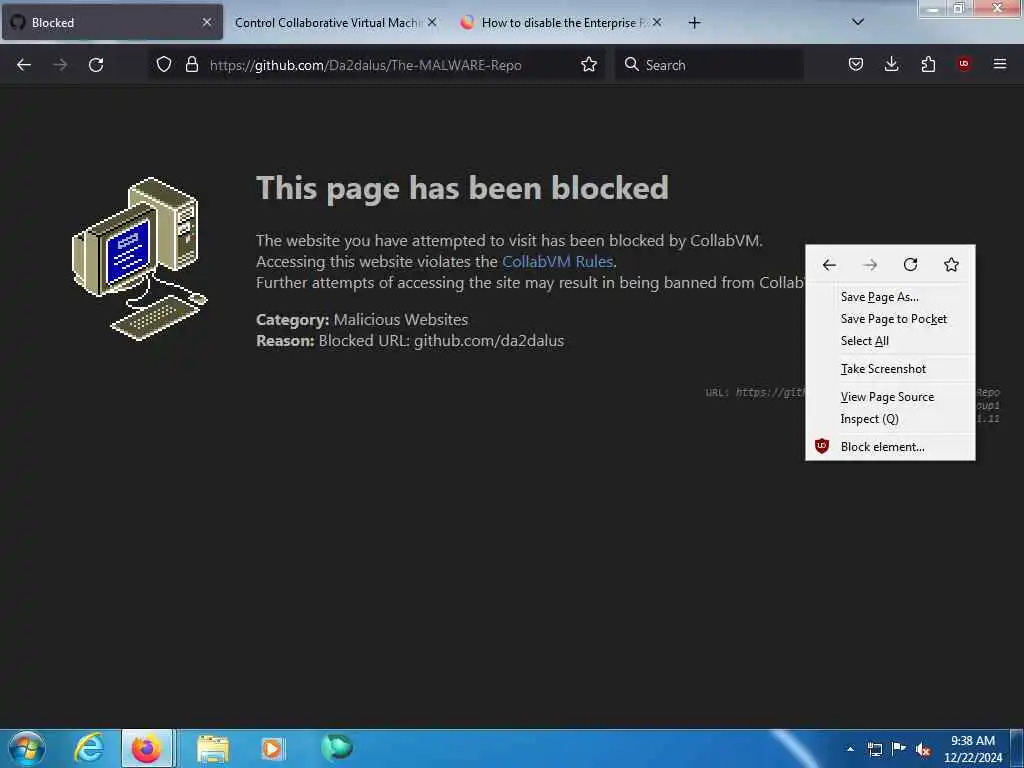Click the 'This page has been blocked' heading
Screen dimensions: 1024x768
[462, 189]
